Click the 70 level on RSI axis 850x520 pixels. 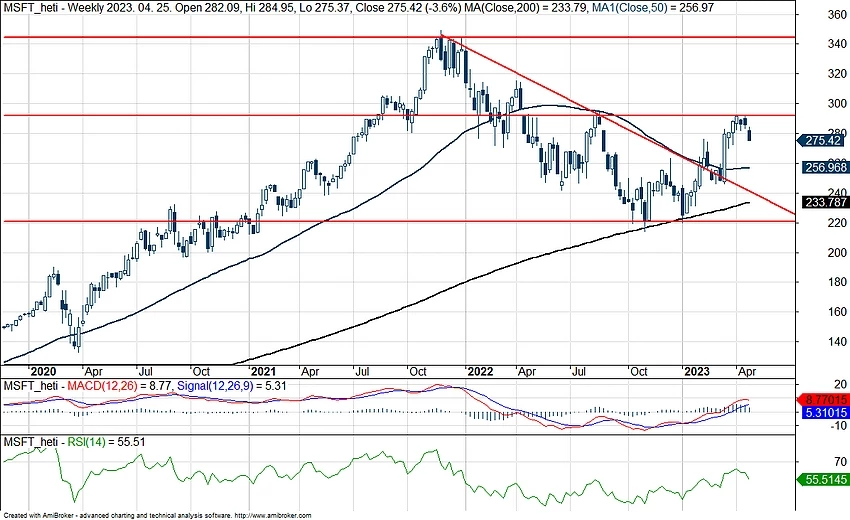point(841,461)
